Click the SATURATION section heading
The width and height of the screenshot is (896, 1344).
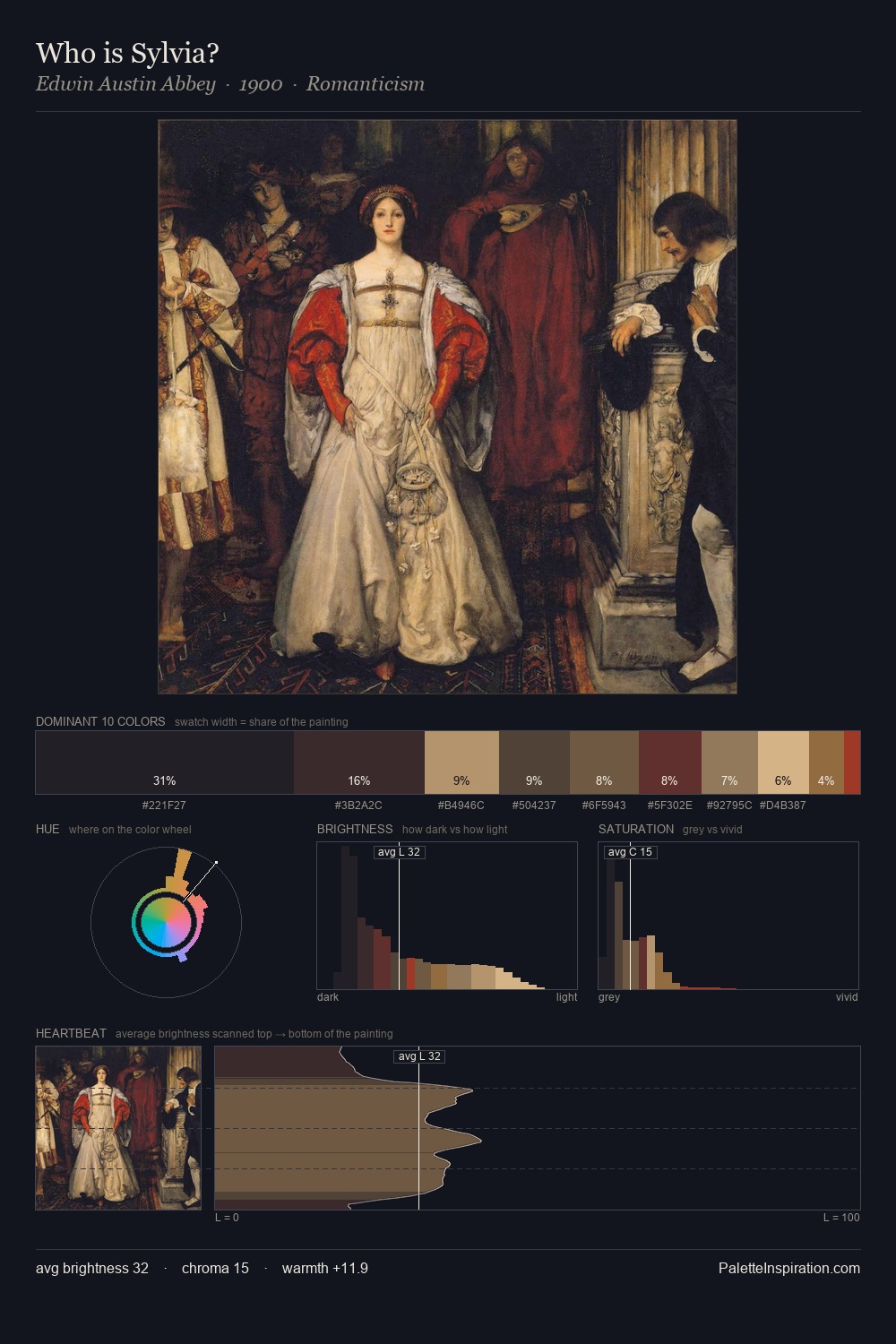636,829
